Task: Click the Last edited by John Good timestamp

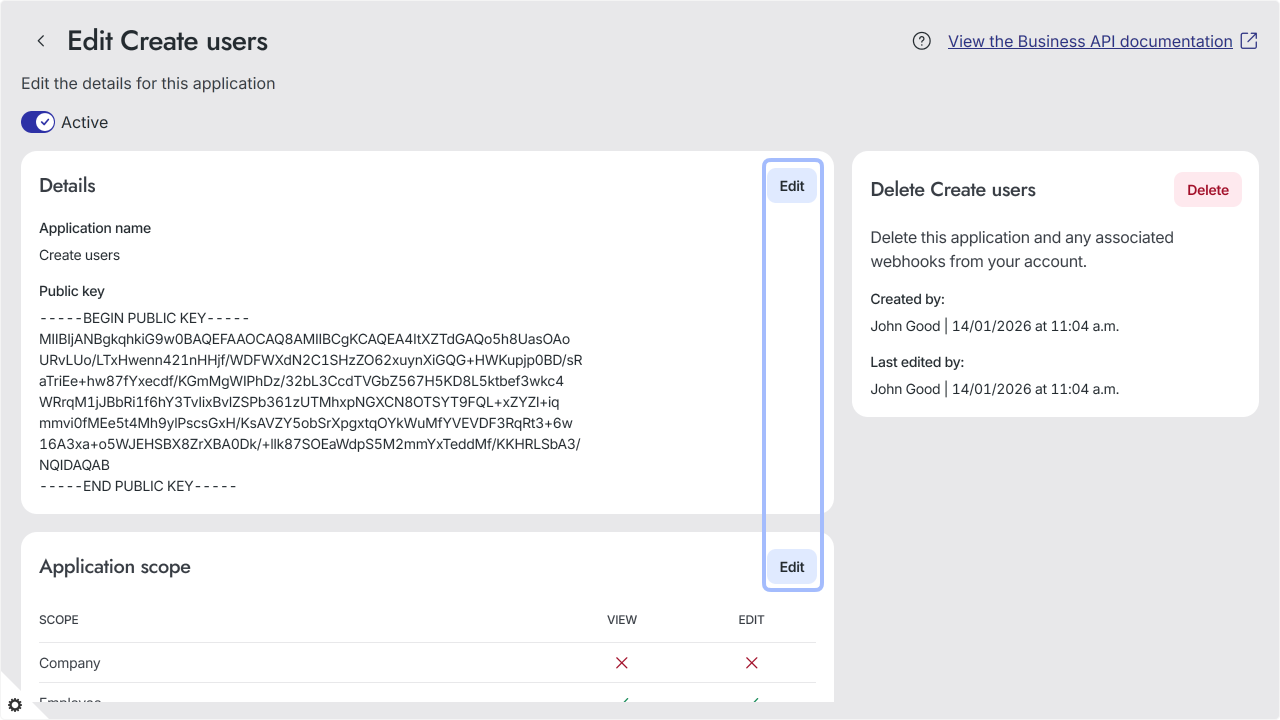Action: [995, 389]
